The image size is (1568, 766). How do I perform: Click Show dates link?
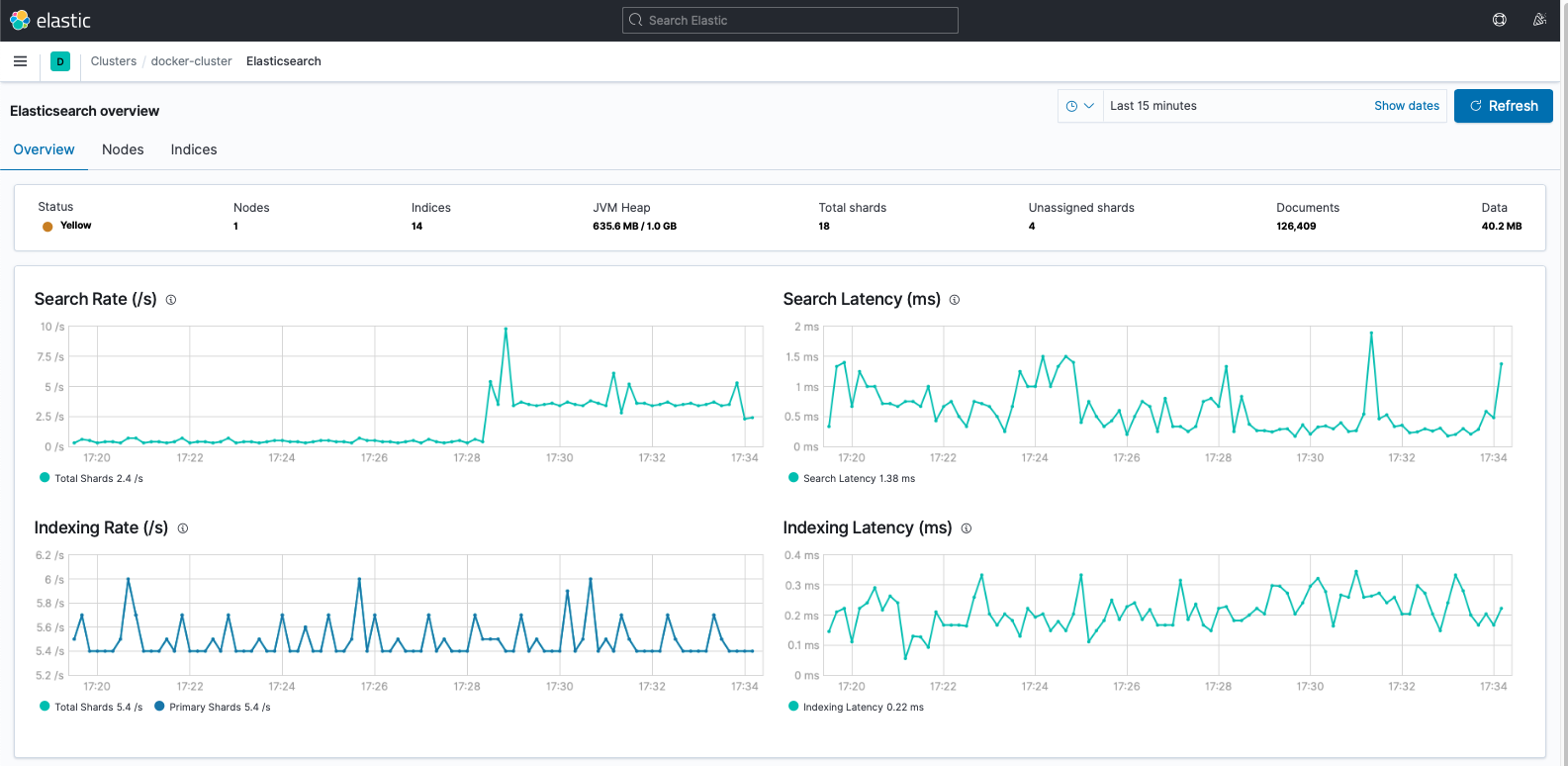1407,106
